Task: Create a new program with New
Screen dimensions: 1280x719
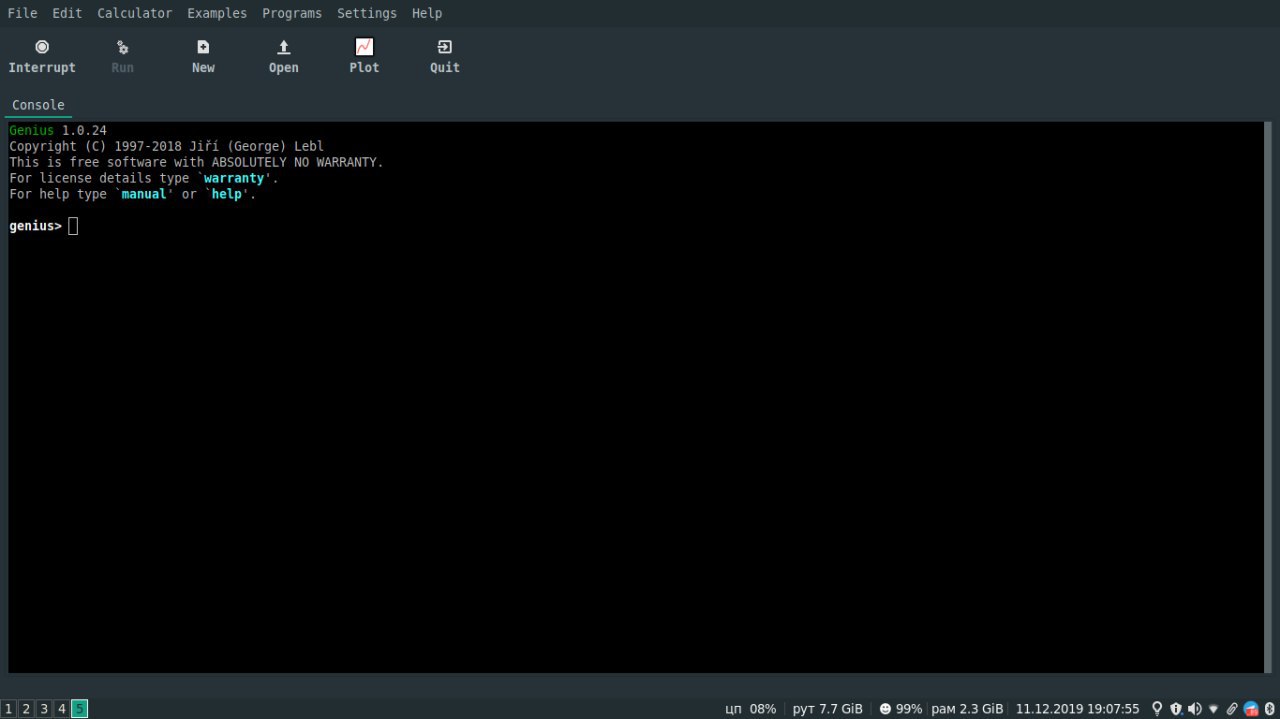Action: coord(203,57)
